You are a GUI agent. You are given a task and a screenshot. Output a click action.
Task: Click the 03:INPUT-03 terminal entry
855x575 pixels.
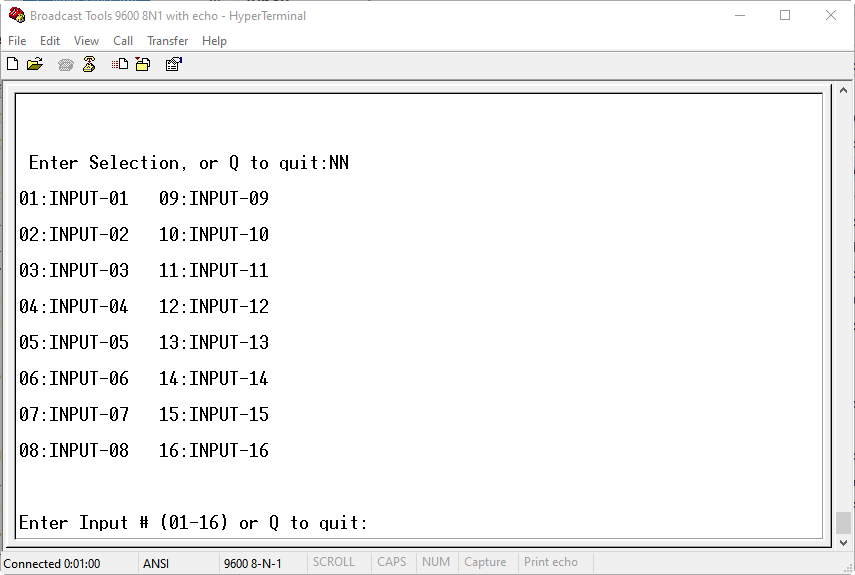click(74, 270)
